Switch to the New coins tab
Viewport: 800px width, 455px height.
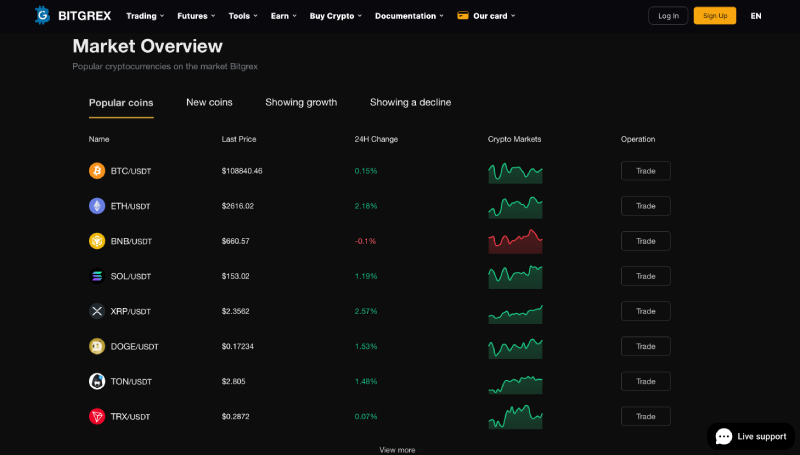tap(209, 103)
